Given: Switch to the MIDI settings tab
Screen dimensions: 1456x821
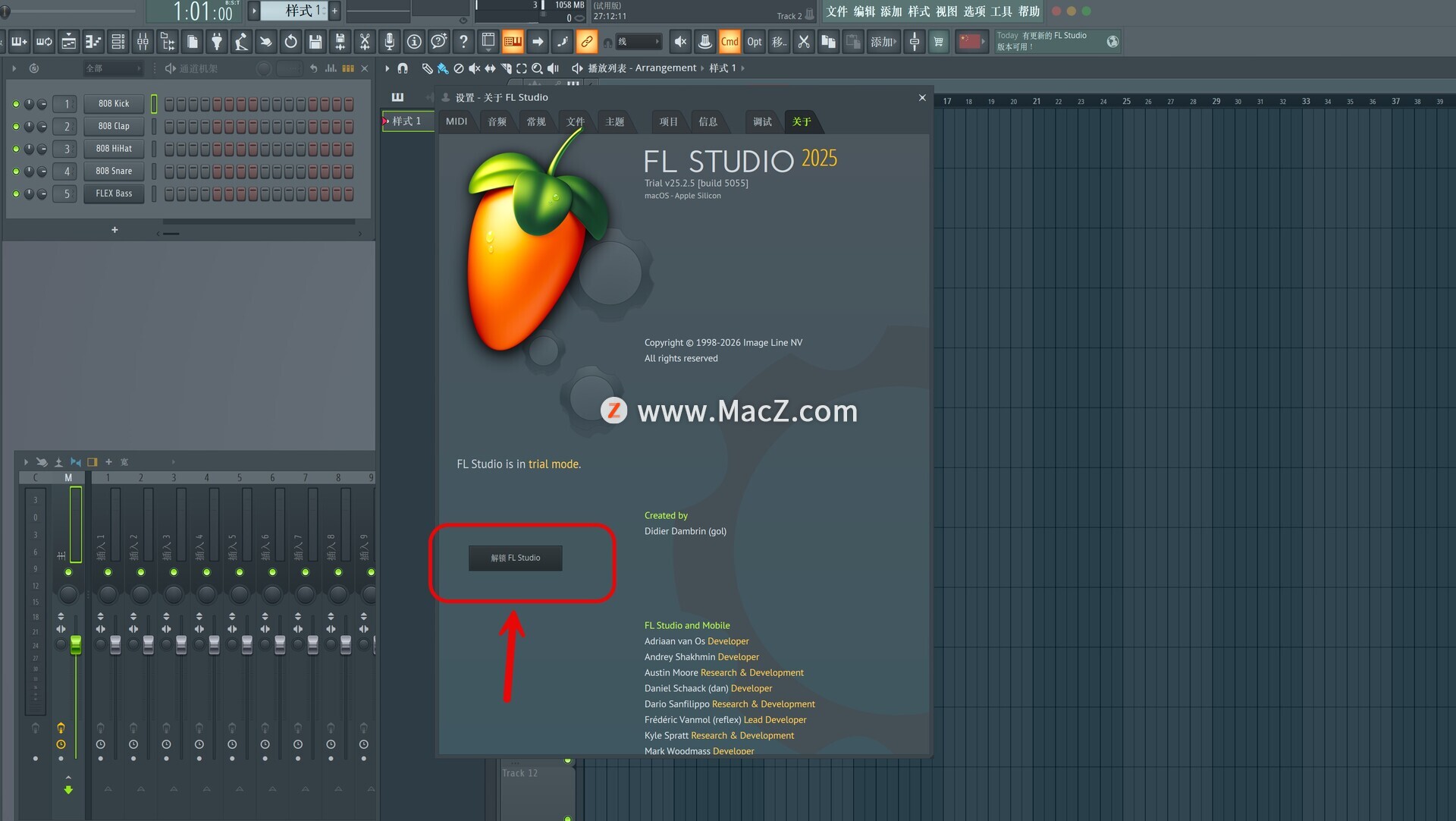Looking at the screenshot, I should 457,121.
